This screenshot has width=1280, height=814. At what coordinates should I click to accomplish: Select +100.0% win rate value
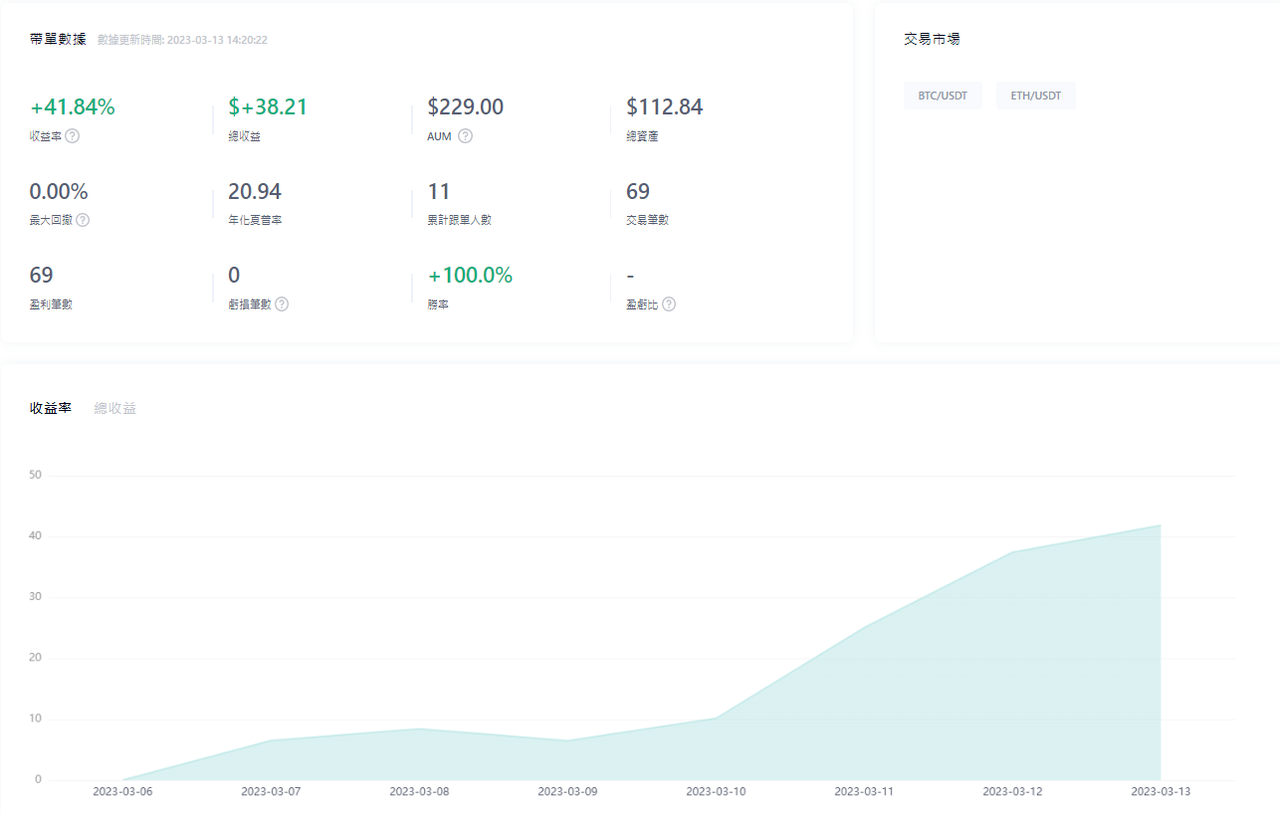(x=470, y=275)
